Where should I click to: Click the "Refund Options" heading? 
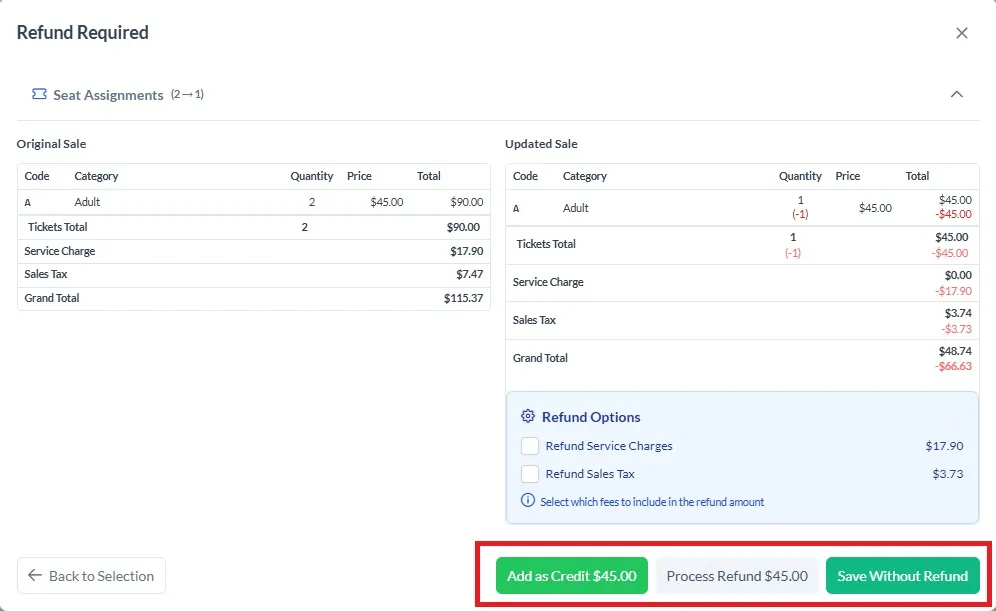pyautogui.click(x=591, y=417)
